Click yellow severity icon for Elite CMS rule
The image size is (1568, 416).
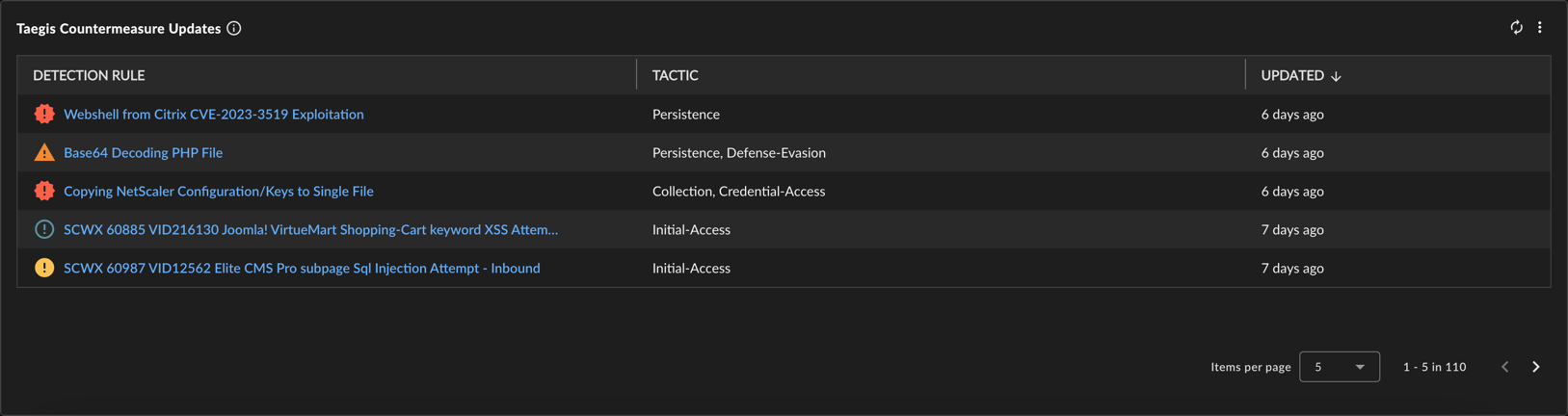pos(44,268)
